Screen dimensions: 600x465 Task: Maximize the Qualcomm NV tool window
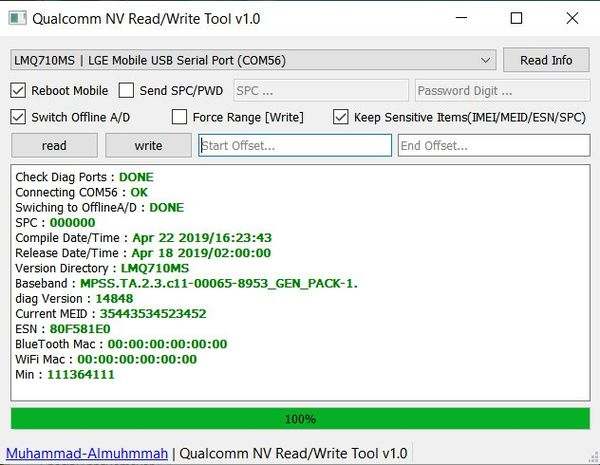pos(516,18)
